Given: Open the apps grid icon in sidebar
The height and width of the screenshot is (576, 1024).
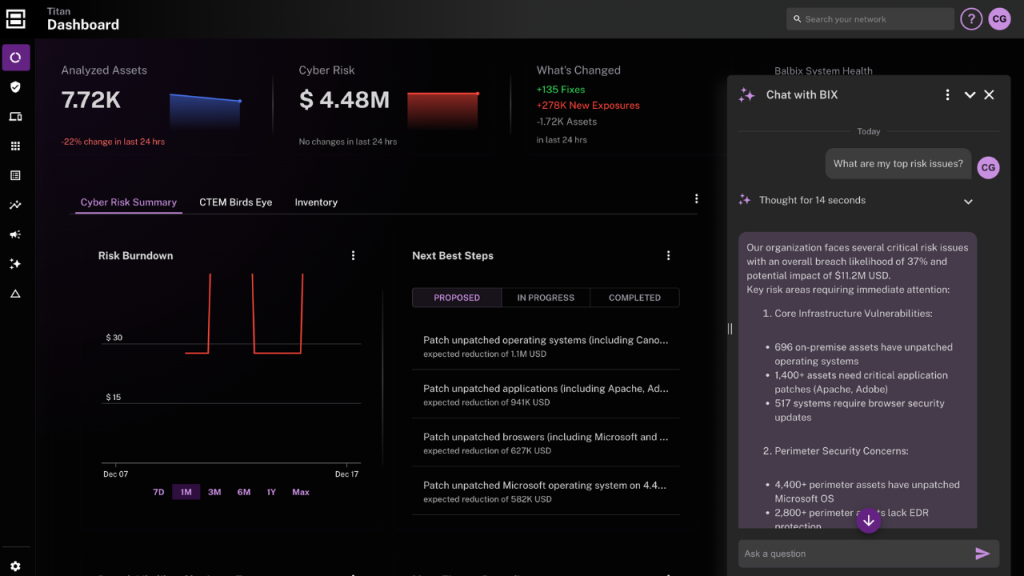Looking at the screenshot, I should point(15,146).
